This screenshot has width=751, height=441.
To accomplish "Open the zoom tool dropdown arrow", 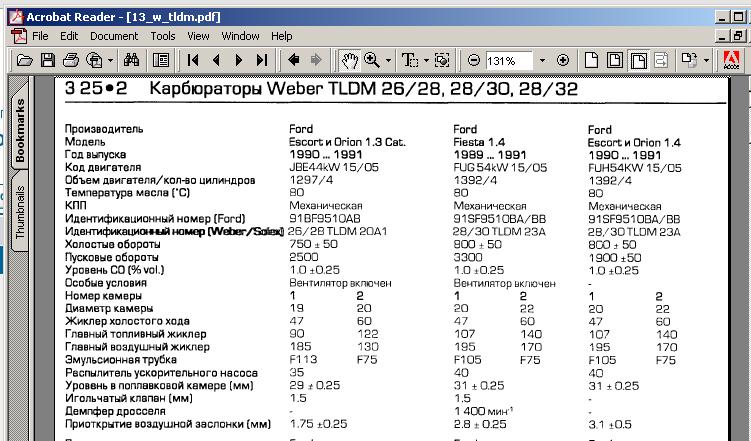I will coord(388,61).
